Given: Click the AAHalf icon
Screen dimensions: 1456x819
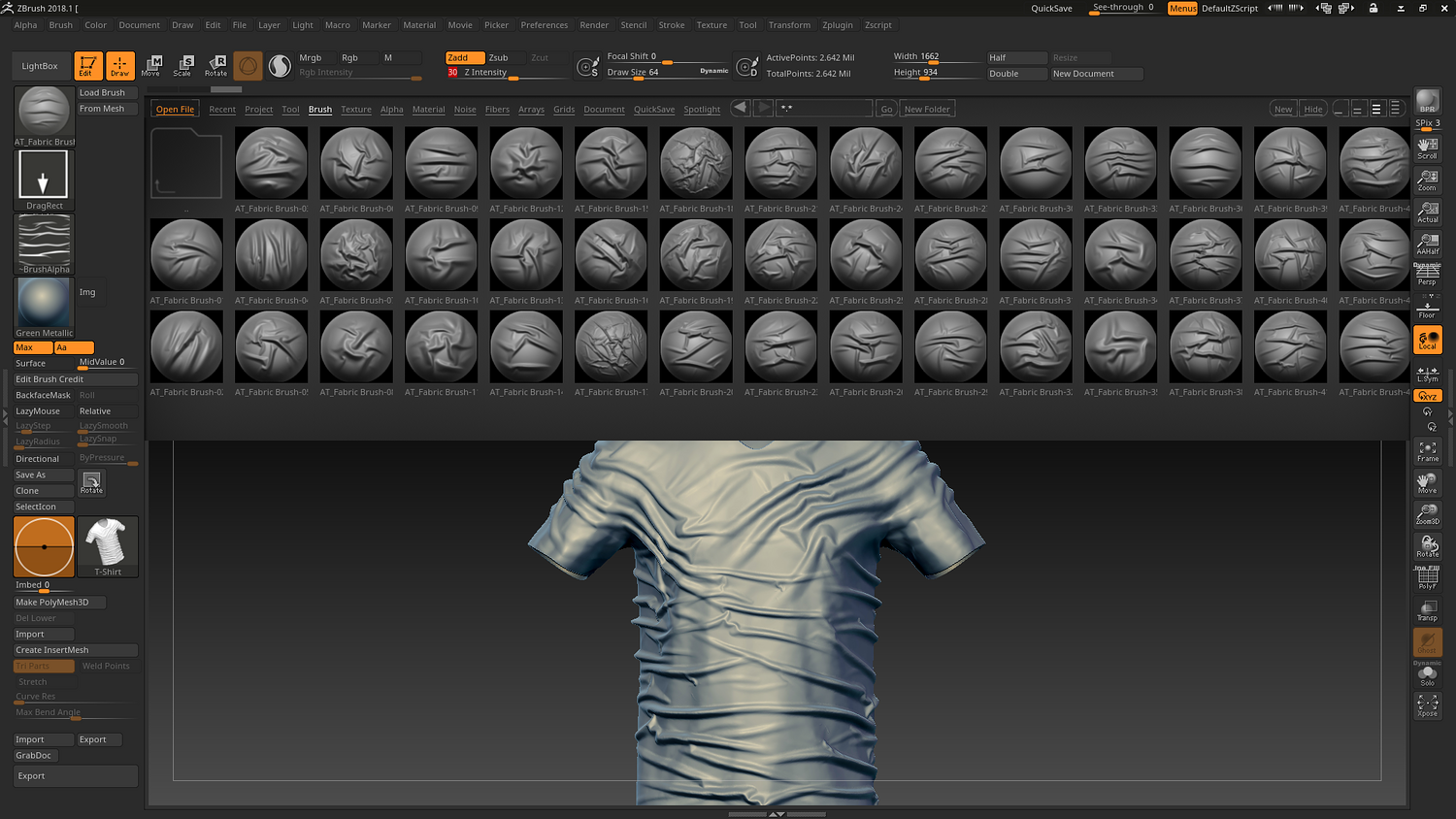Looking at the screenshot, I should click(x=1428, y=244).
